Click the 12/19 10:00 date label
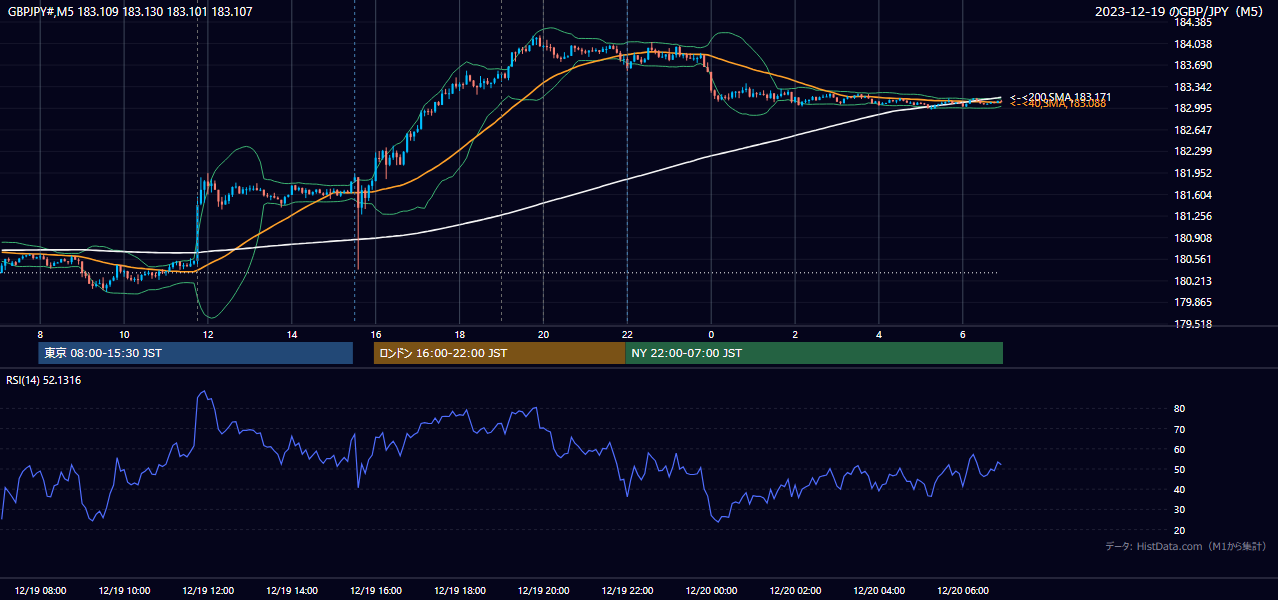The image size is (1278, 600). click(125, 591)
